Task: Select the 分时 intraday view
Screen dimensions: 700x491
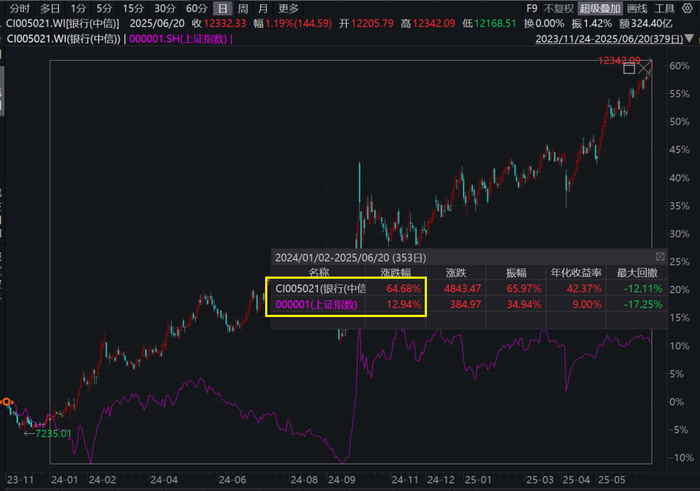Action: [x=20, y=8]
